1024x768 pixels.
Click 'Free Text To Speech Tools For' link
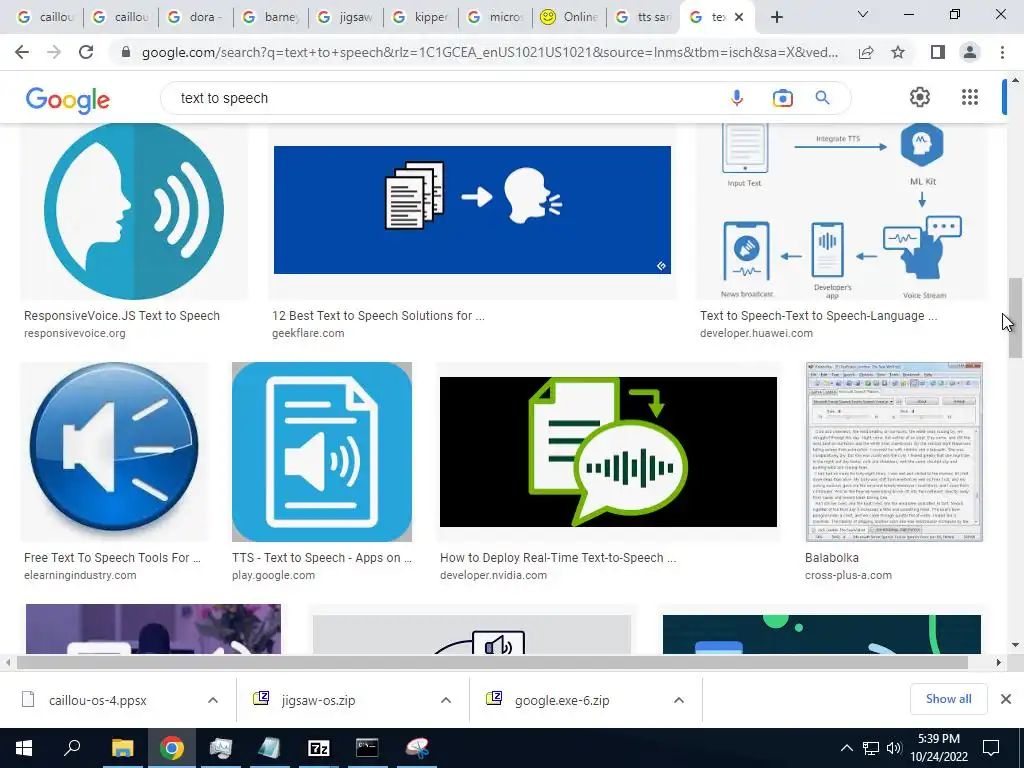point(112,558)
